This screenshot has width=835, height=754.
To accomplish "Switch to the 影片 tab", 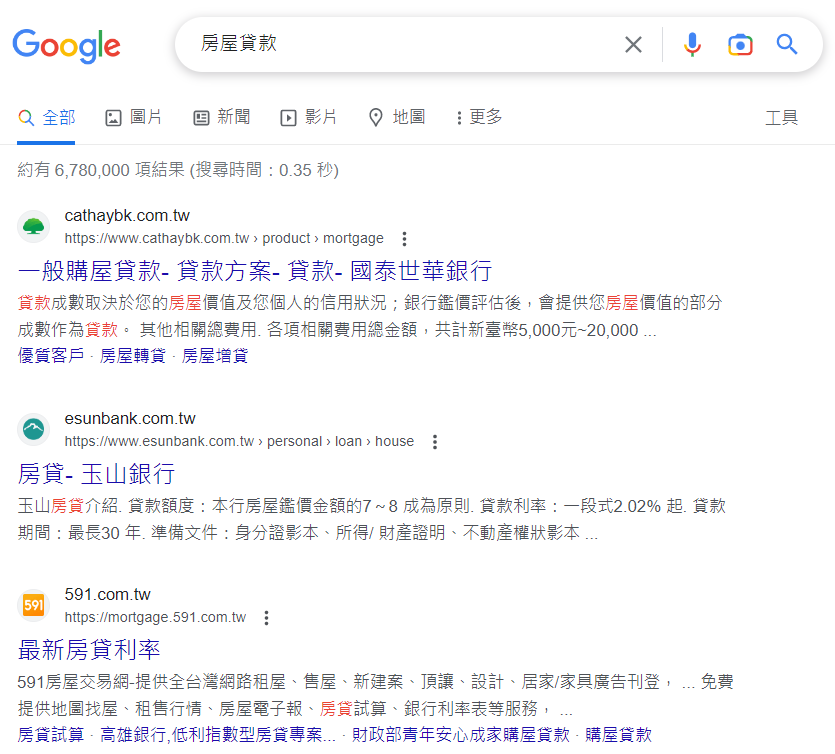I will [x=308, y=117].
